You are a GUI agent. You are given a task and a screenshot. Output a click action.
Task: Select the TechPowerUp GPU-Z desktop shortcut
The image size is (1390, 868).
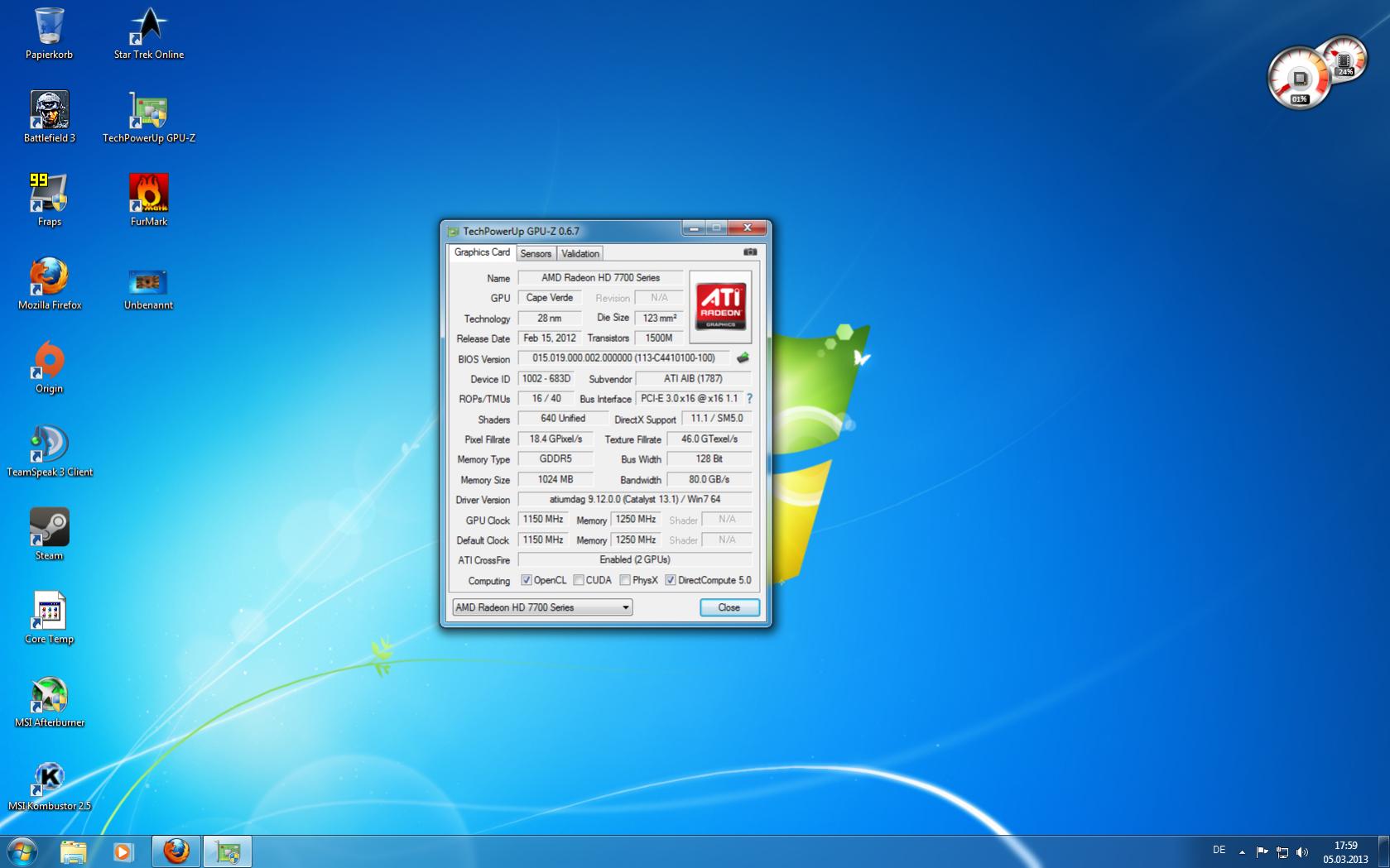[149, 117]
